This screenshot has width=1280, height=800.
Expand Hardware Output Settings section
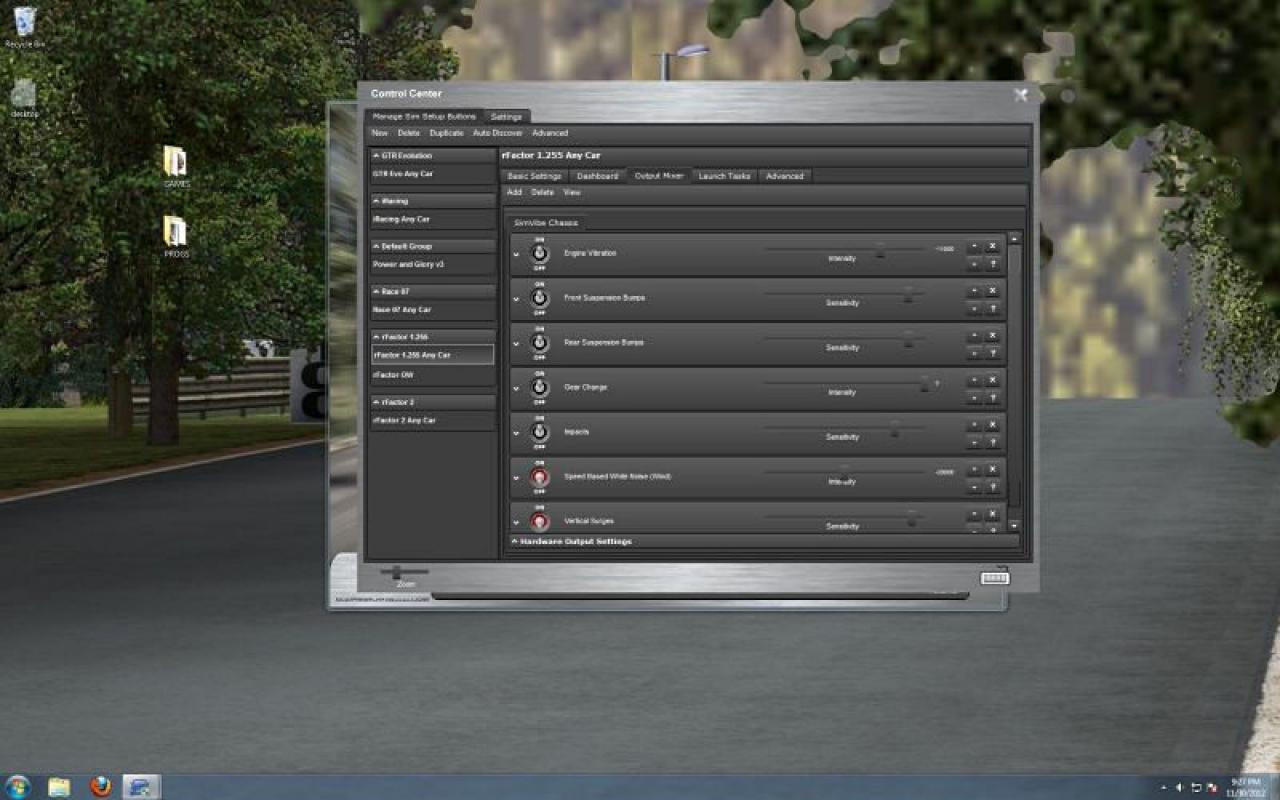click(x=764, y=541)
